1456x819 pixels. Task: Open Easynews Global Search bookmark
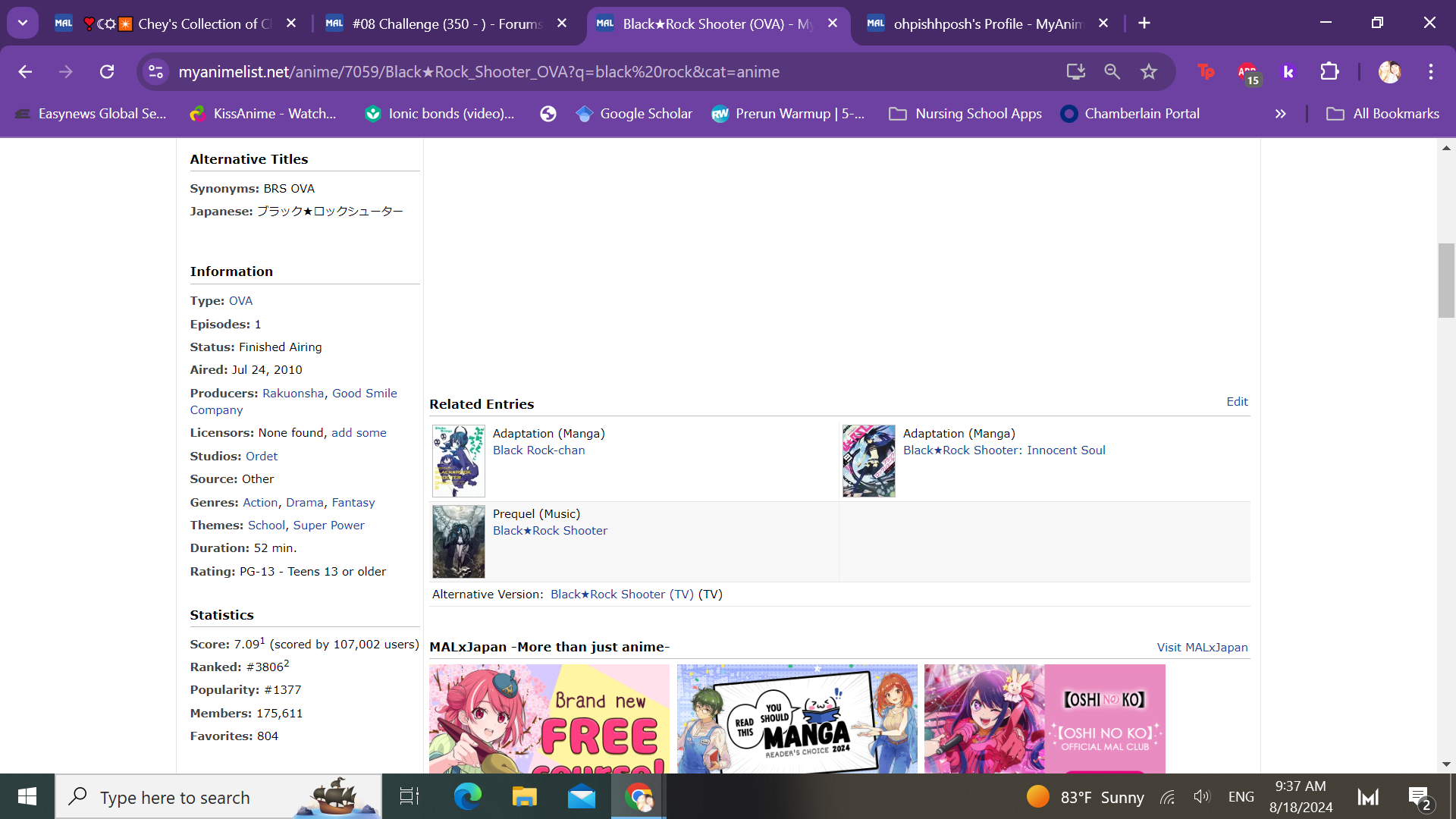pos(90,114)
